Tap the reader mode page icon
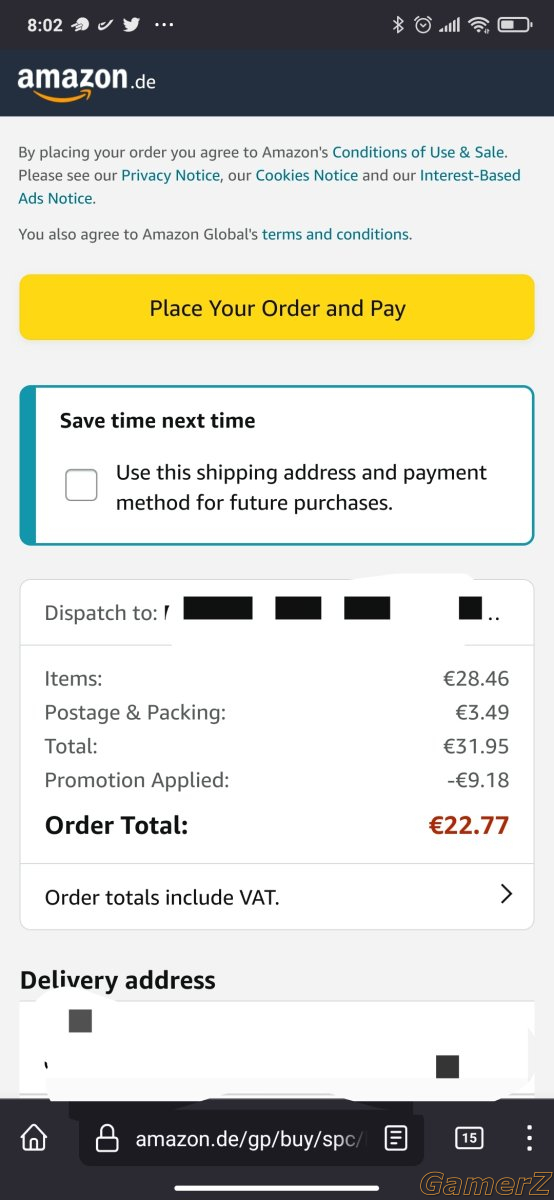This screenshot has height=1200, width=554. (396, 1138)
